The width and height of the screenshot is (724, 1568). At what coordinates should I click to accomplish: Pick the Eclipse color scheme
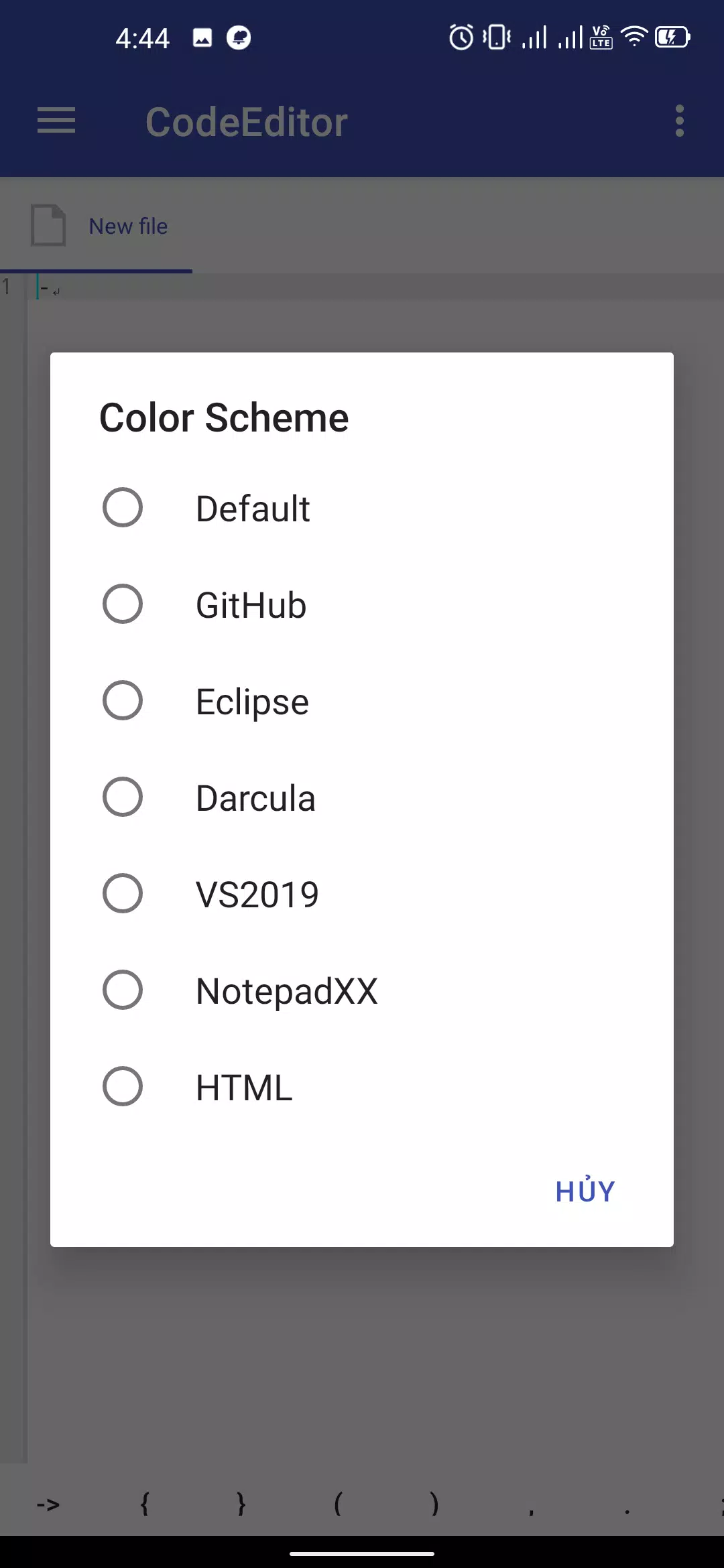coord(362,701)
